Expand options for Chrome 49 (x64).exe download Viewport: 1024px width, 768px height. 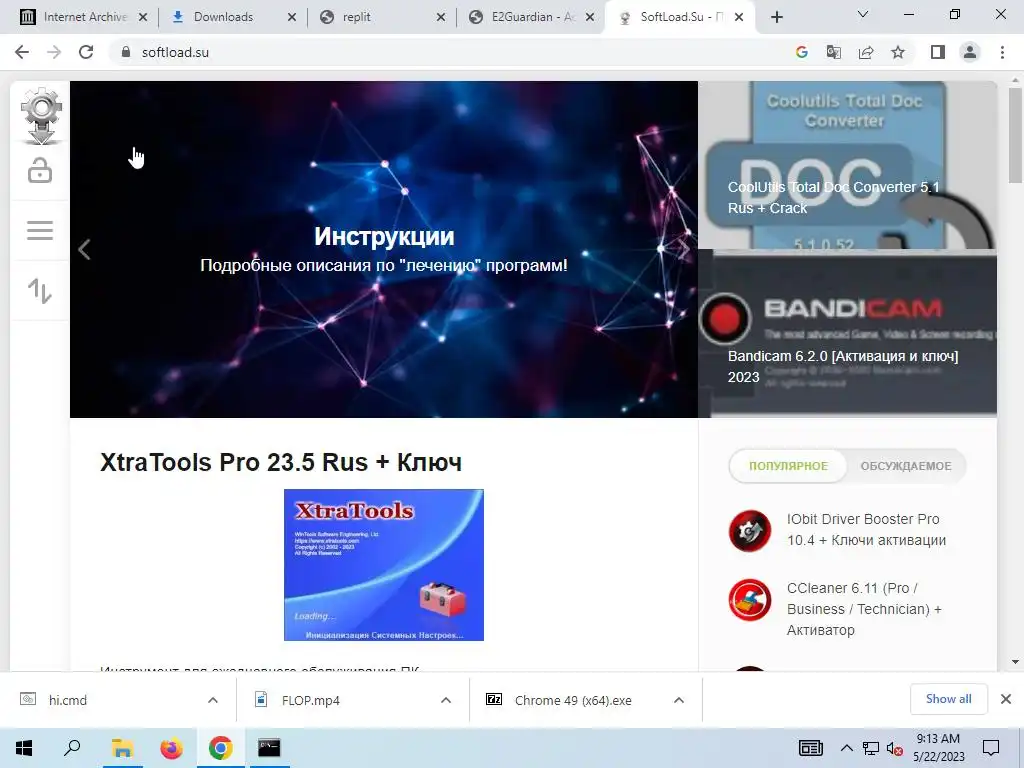(x=679, y=700)
